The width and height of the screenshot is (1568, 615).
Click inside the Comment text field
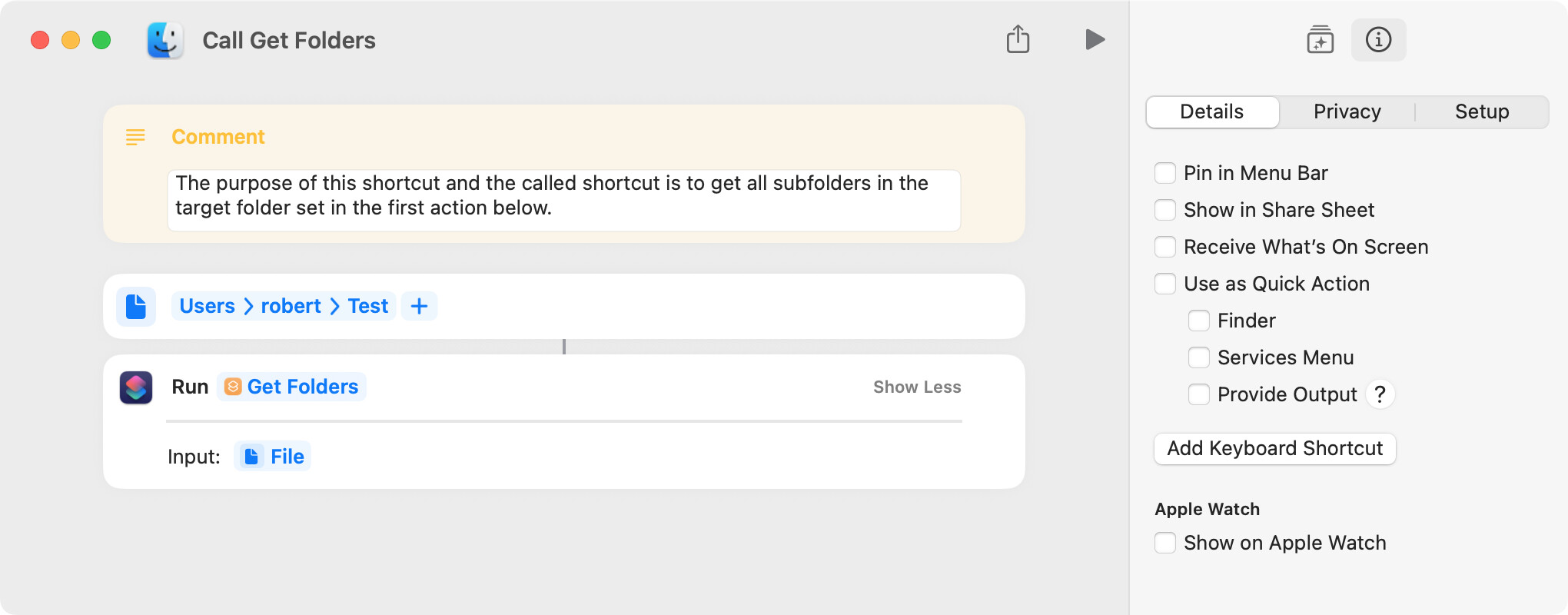[x=564, y=200]
